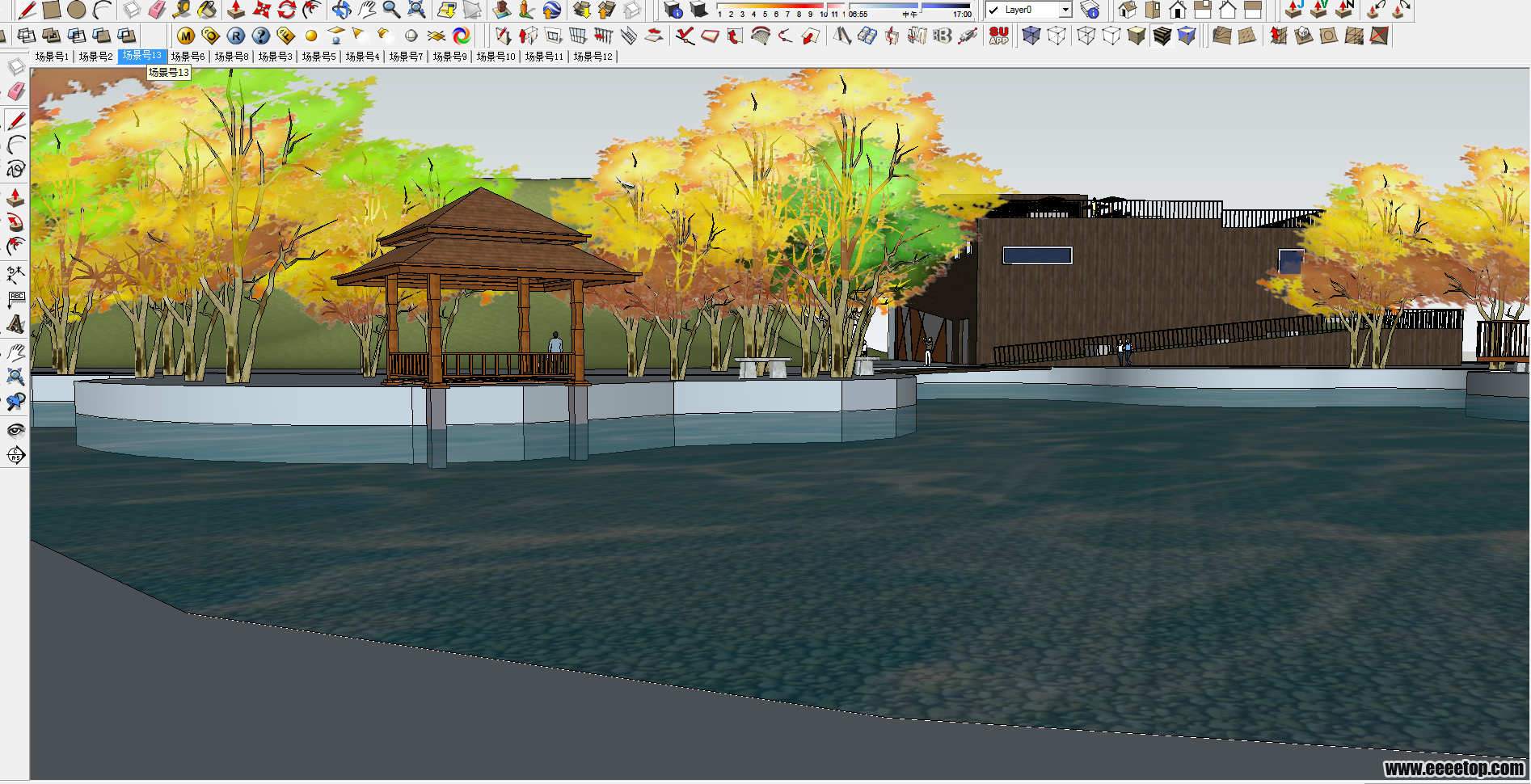Screen dimensions: 1531x784
Task: Choose the Pan hand tool in left toolbar
Action: click(x=15, y=352)
